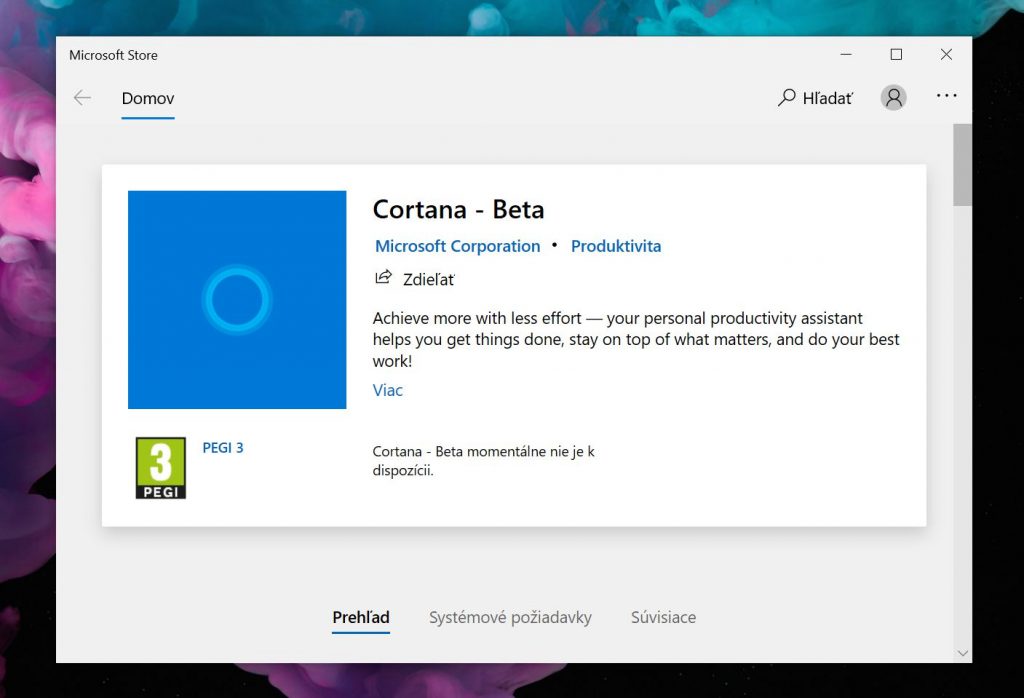The width and height of the screenshot is (1024, 698).
Task: Click the vertical scrollbar thumb
Action: coord(962,165)
